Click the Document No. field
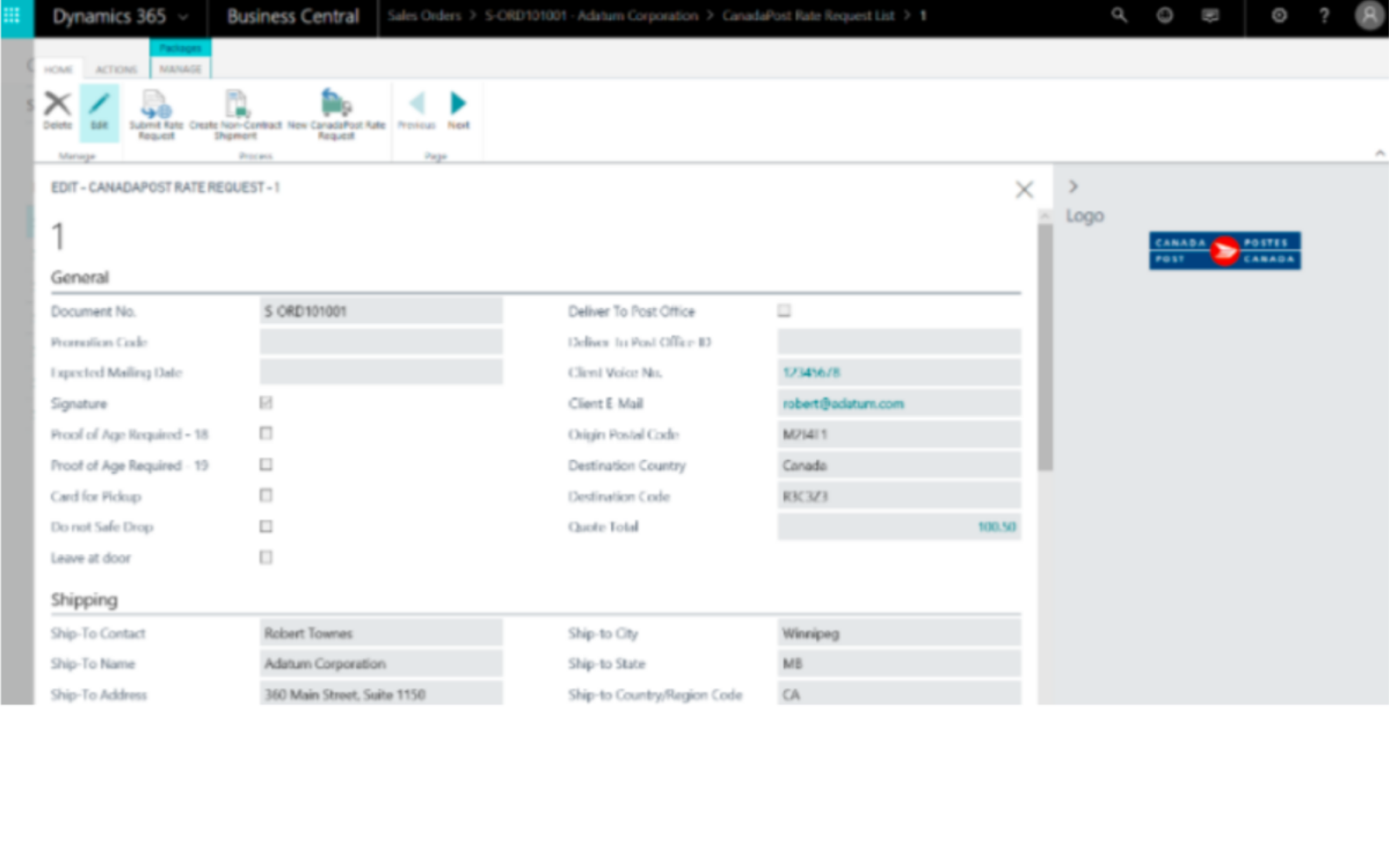The image size is (1389, 868). tap(381, 311)
